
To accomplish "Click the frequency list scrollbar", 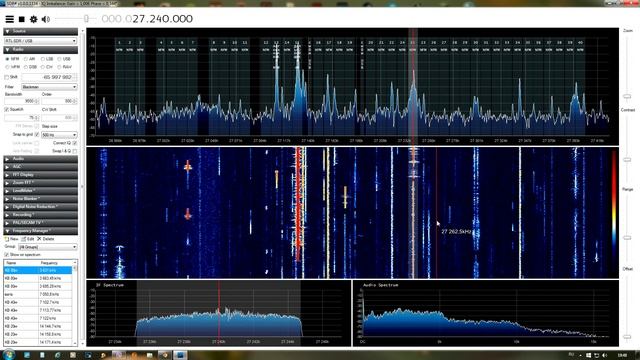I will (x=75, y=302).
